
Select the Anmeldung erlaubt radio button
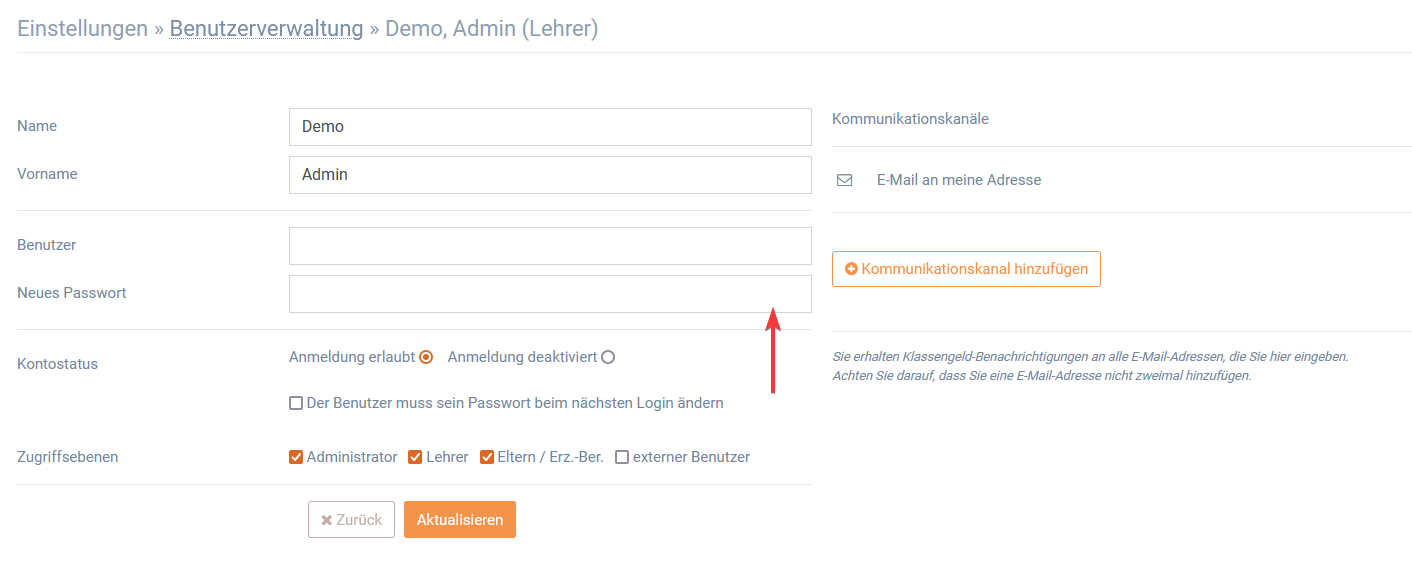pos(426,357)
